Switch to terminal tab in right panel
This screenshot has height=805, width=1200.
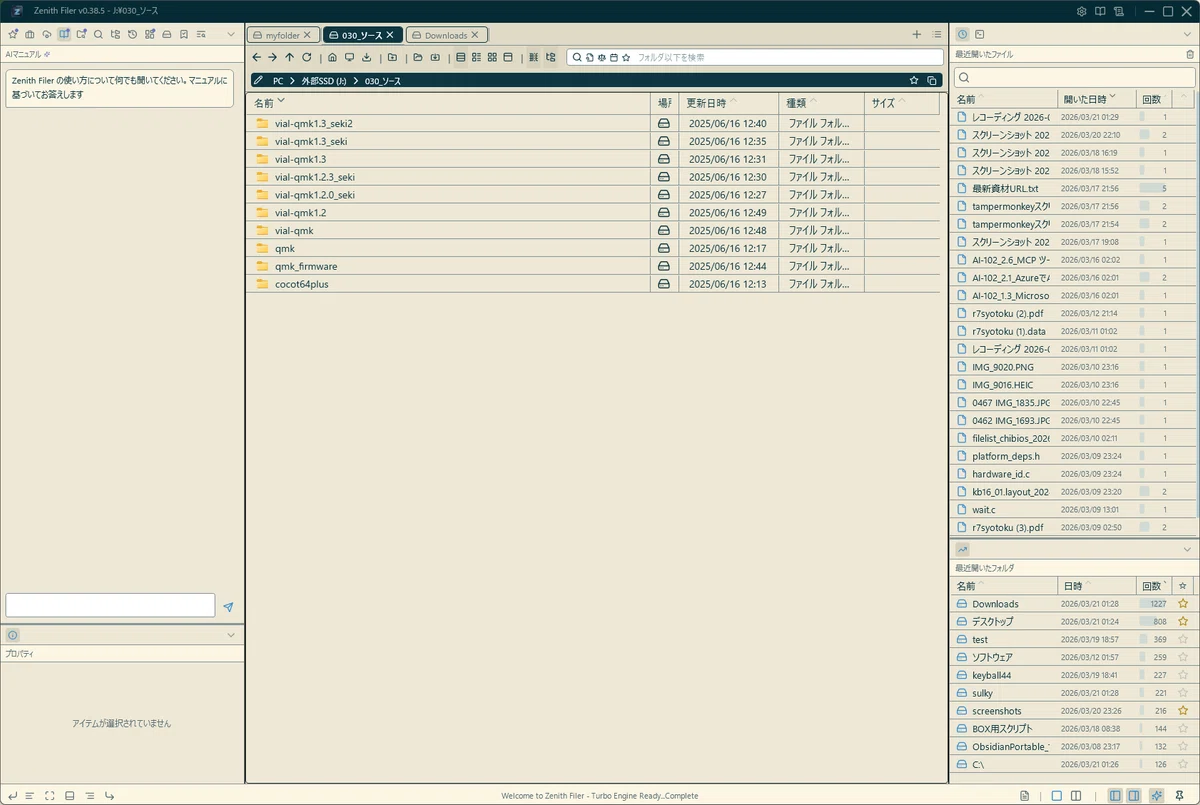click(x=980, y=34)
